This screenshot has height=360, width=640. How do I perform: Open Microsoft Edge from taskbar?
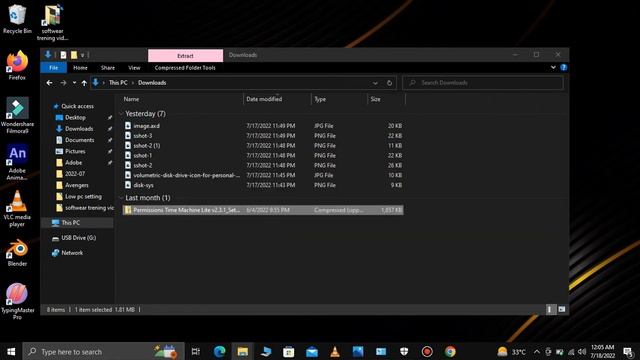pos(220,351)
